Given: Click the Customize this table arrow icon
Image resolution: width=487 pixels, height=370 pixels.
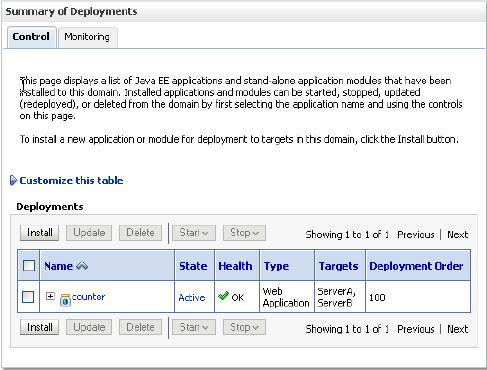Looking at the screenshot, I should point(13,180).
